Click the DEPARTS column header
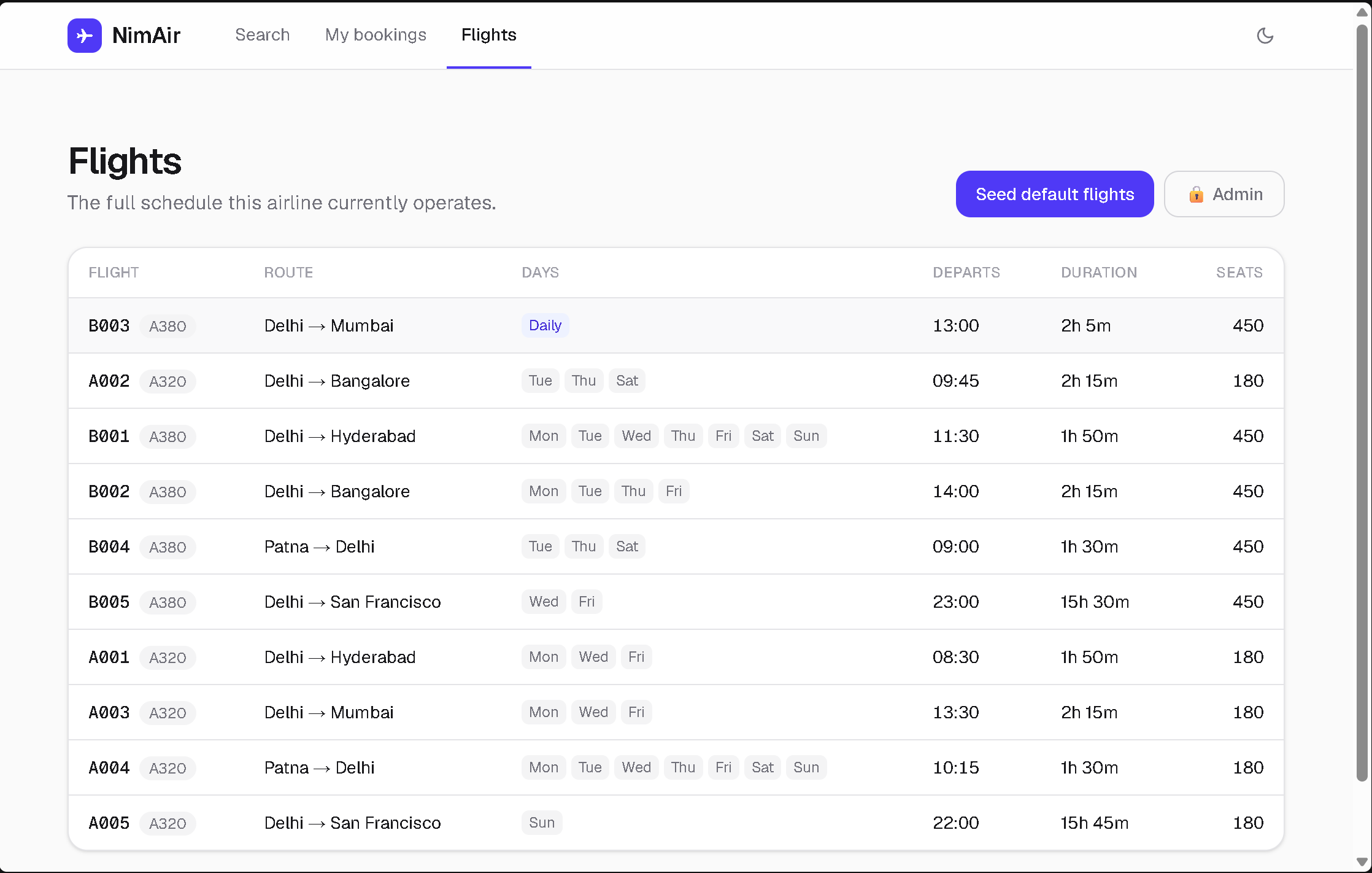The width and height of the screenshot is (1372, 873). click(x=966, y=273)
